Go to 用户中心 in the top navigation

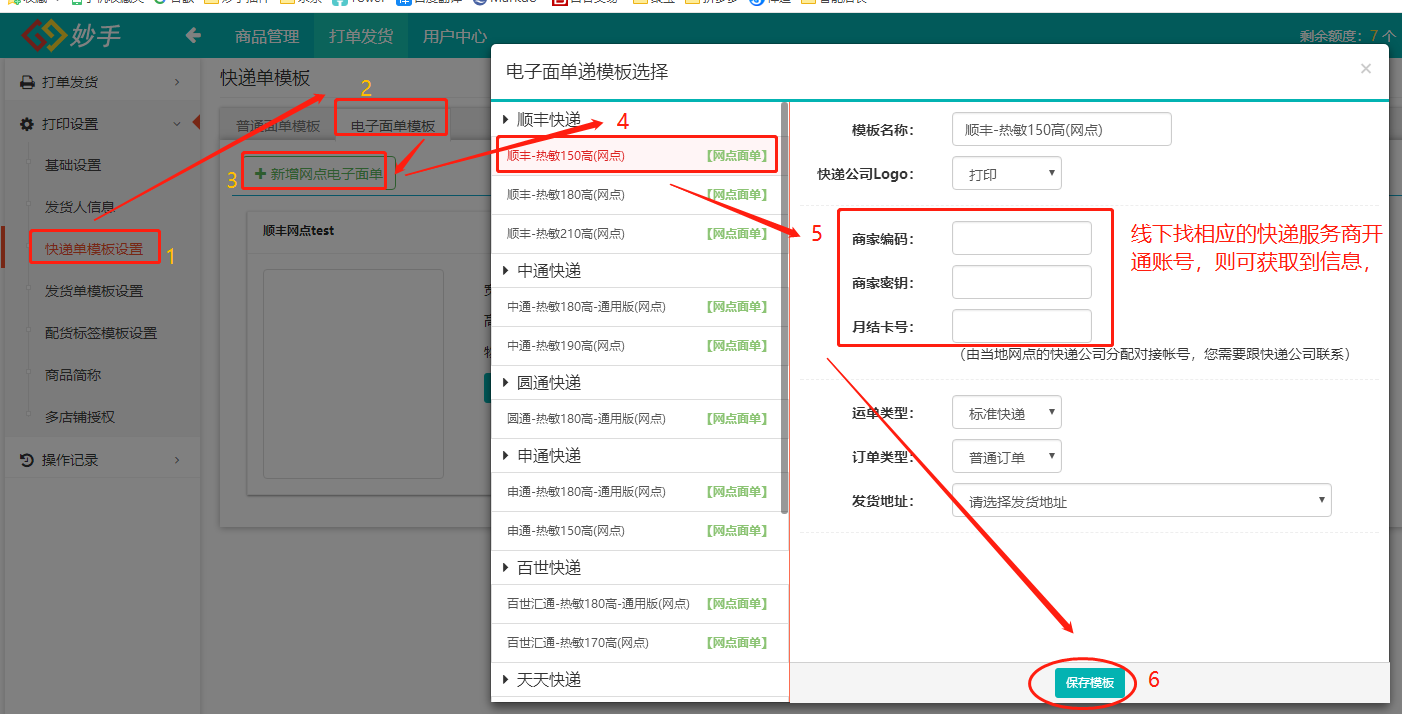tap(455, 36)
